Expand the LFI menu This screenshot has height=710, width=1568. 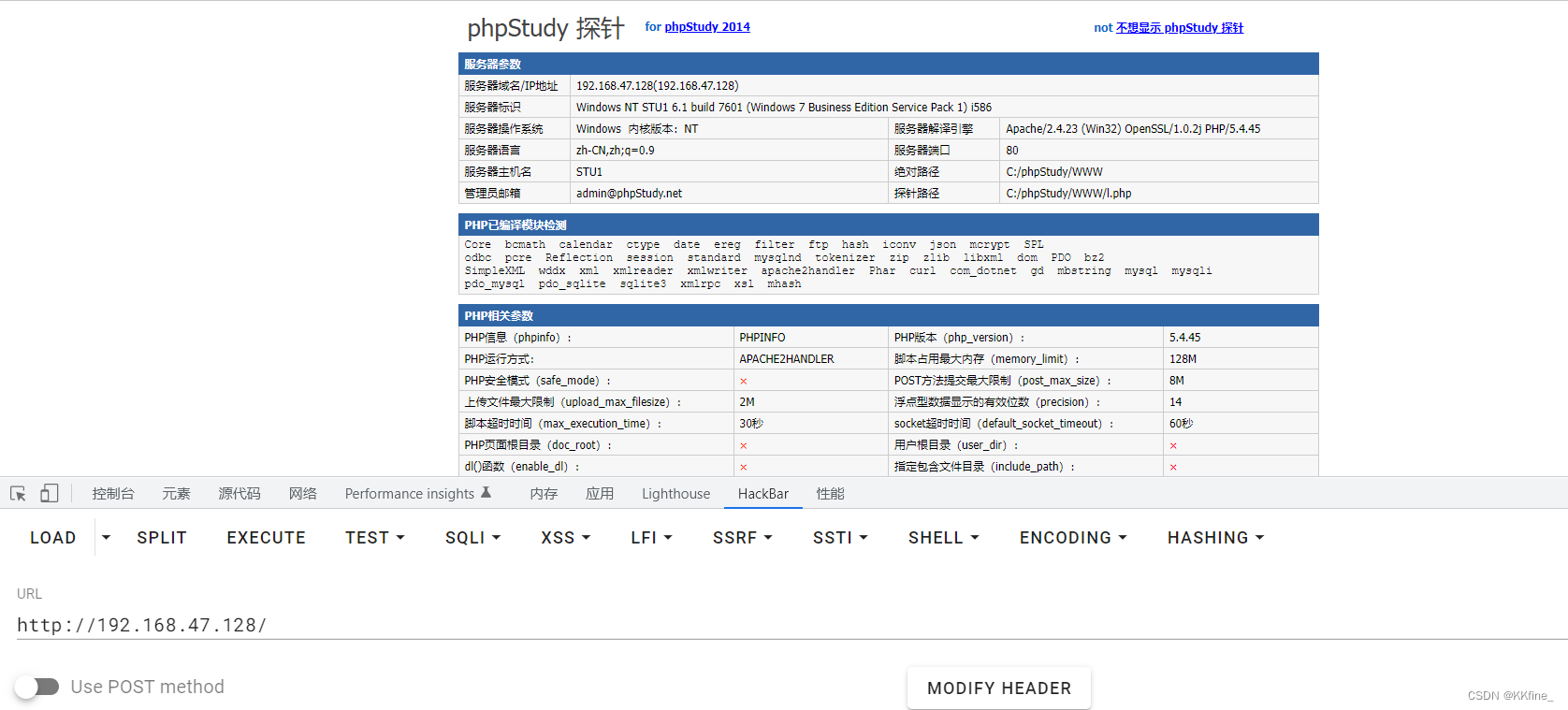[x=651, y=538]
